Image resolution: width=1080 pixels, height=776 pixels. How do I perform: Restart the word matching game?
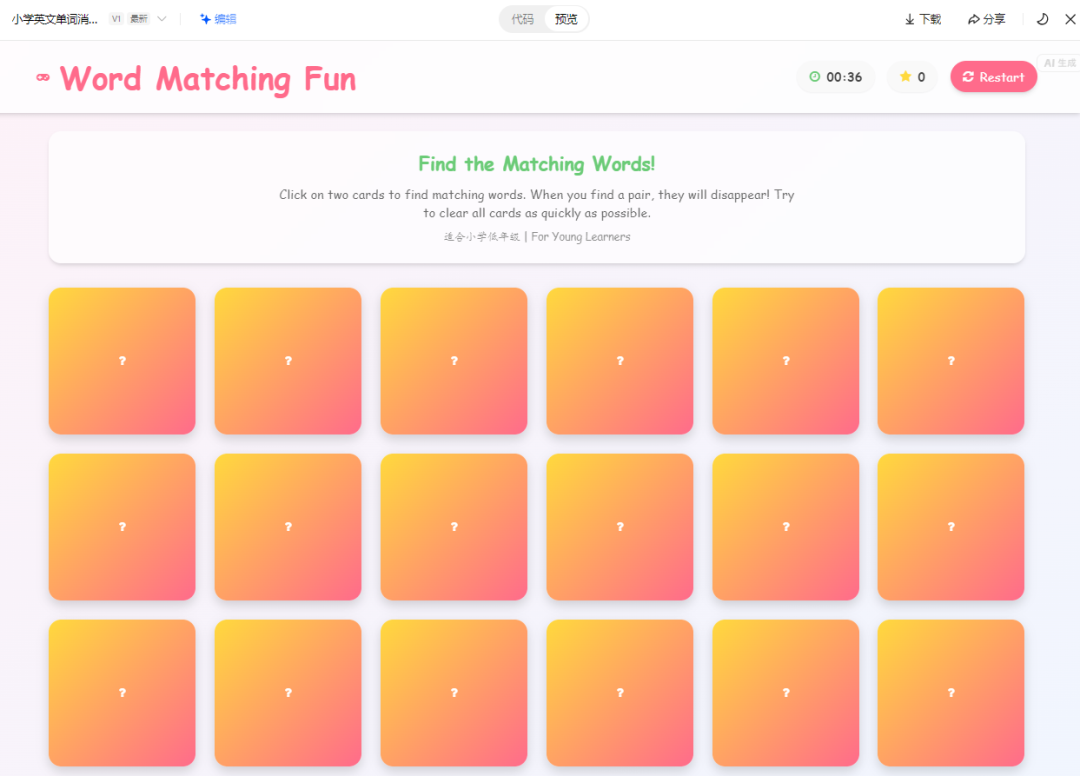tap(993, 77)
